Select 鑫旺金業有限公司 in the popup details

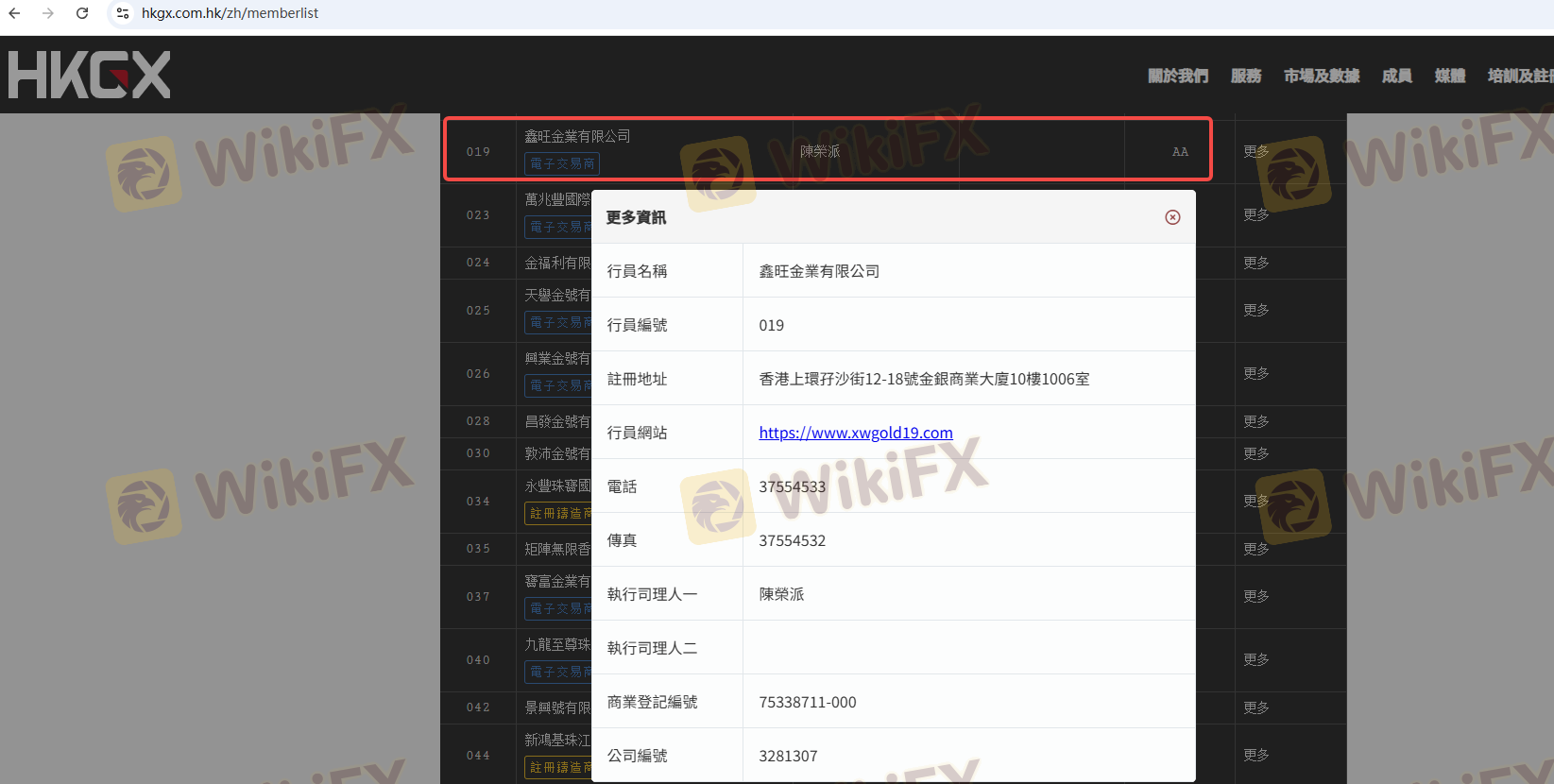(819, 271)
